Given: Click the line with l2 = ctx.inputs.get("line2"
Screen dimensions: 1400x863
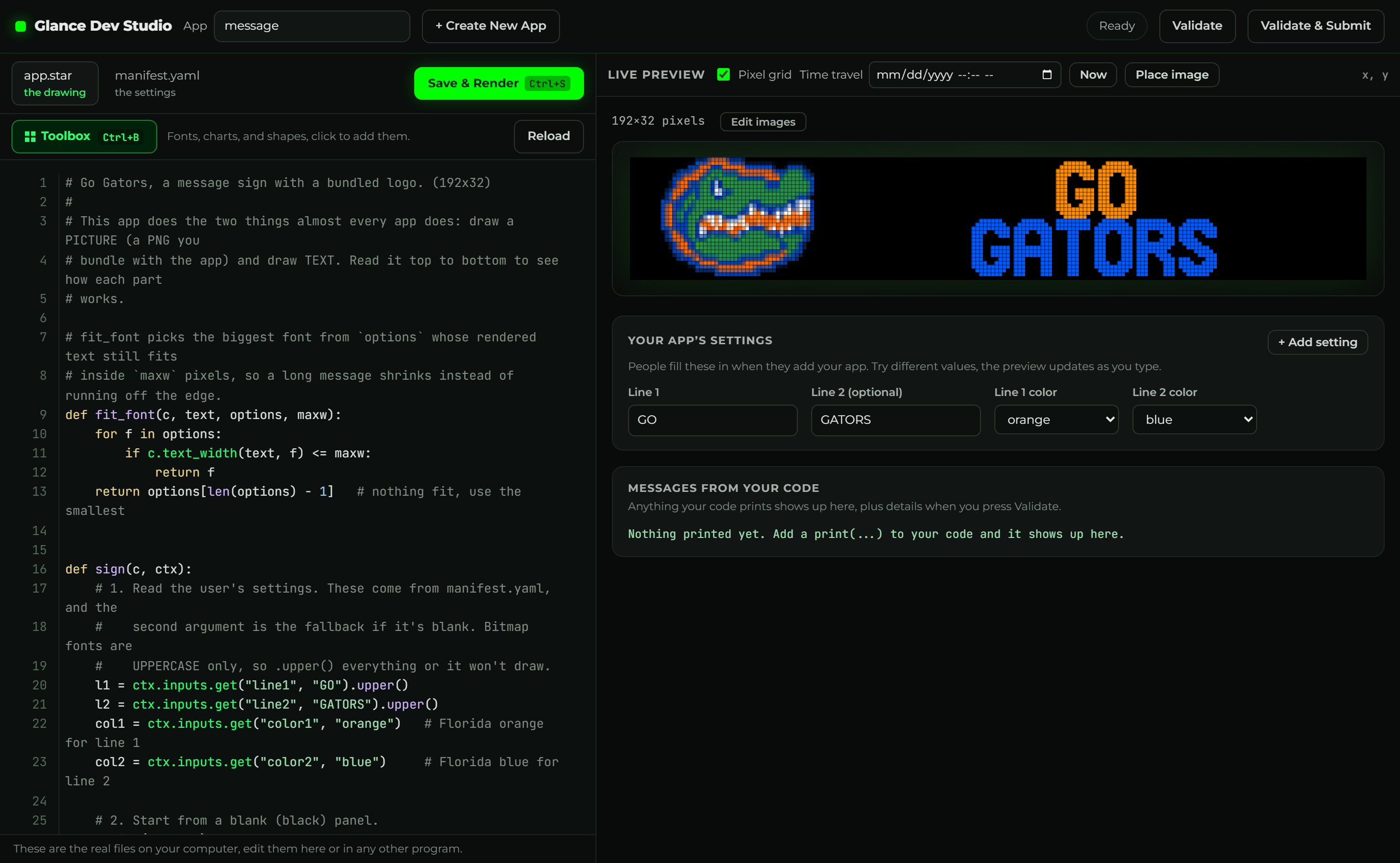Looking at the screenshot, I should (x=266, y=704).
